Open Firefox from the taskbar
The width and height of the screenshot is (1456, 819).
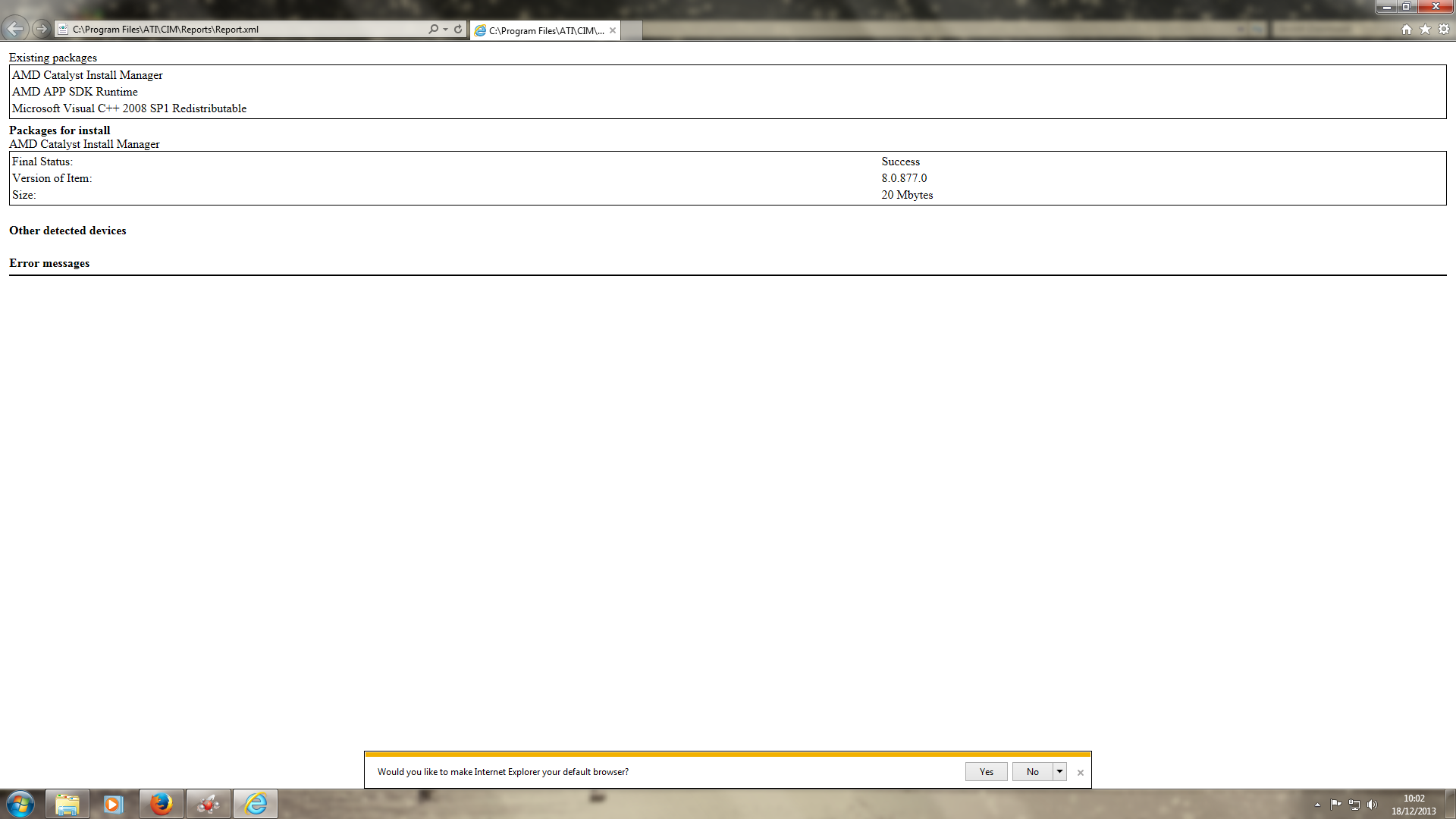(x=161, y=804)
